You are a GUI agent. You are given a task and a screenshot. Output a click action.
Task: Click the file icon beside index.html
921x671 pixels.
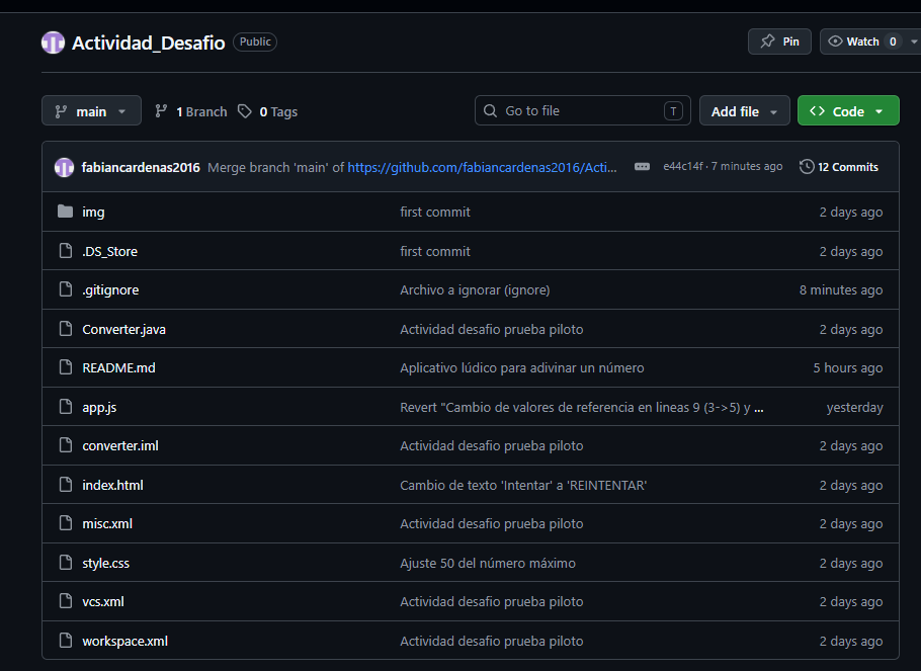tap(66, 485)
